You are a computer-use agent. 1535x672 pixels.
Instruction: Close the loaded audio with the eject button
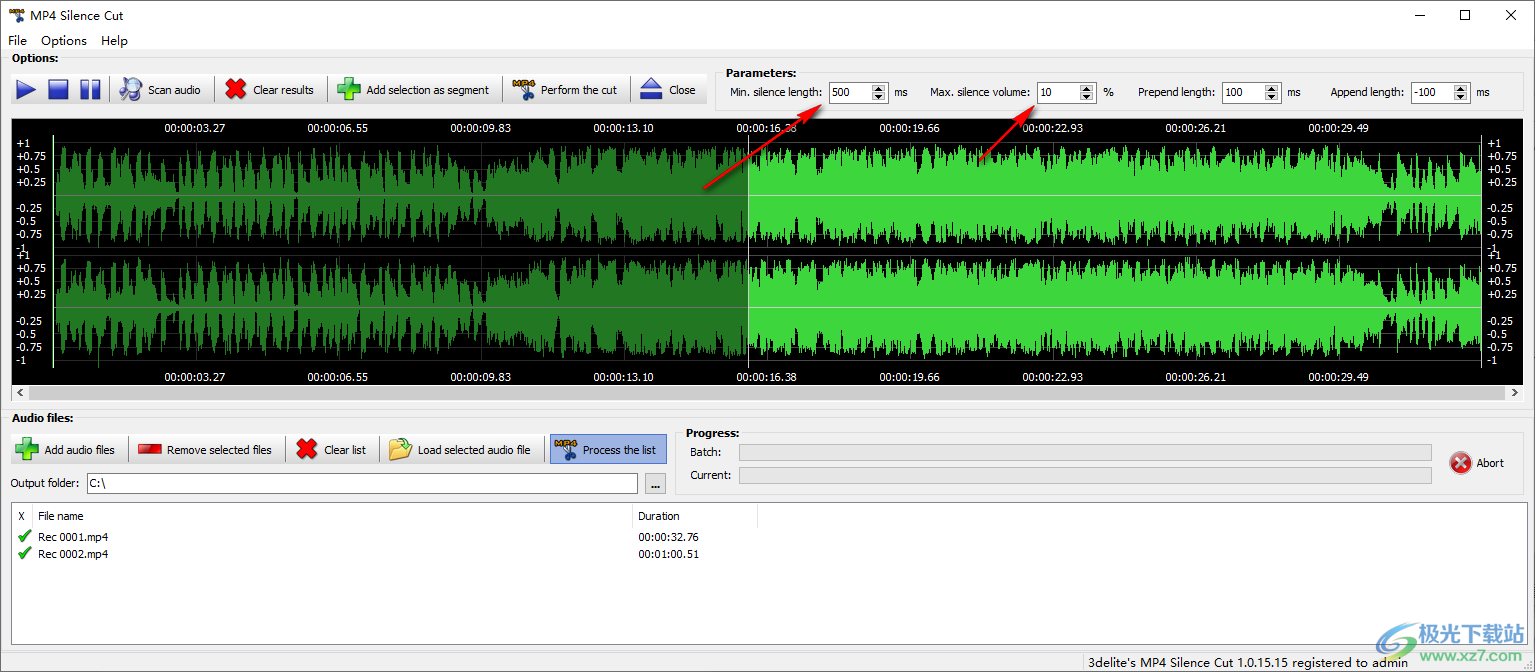pyautogui.click(x=668, y=90)
